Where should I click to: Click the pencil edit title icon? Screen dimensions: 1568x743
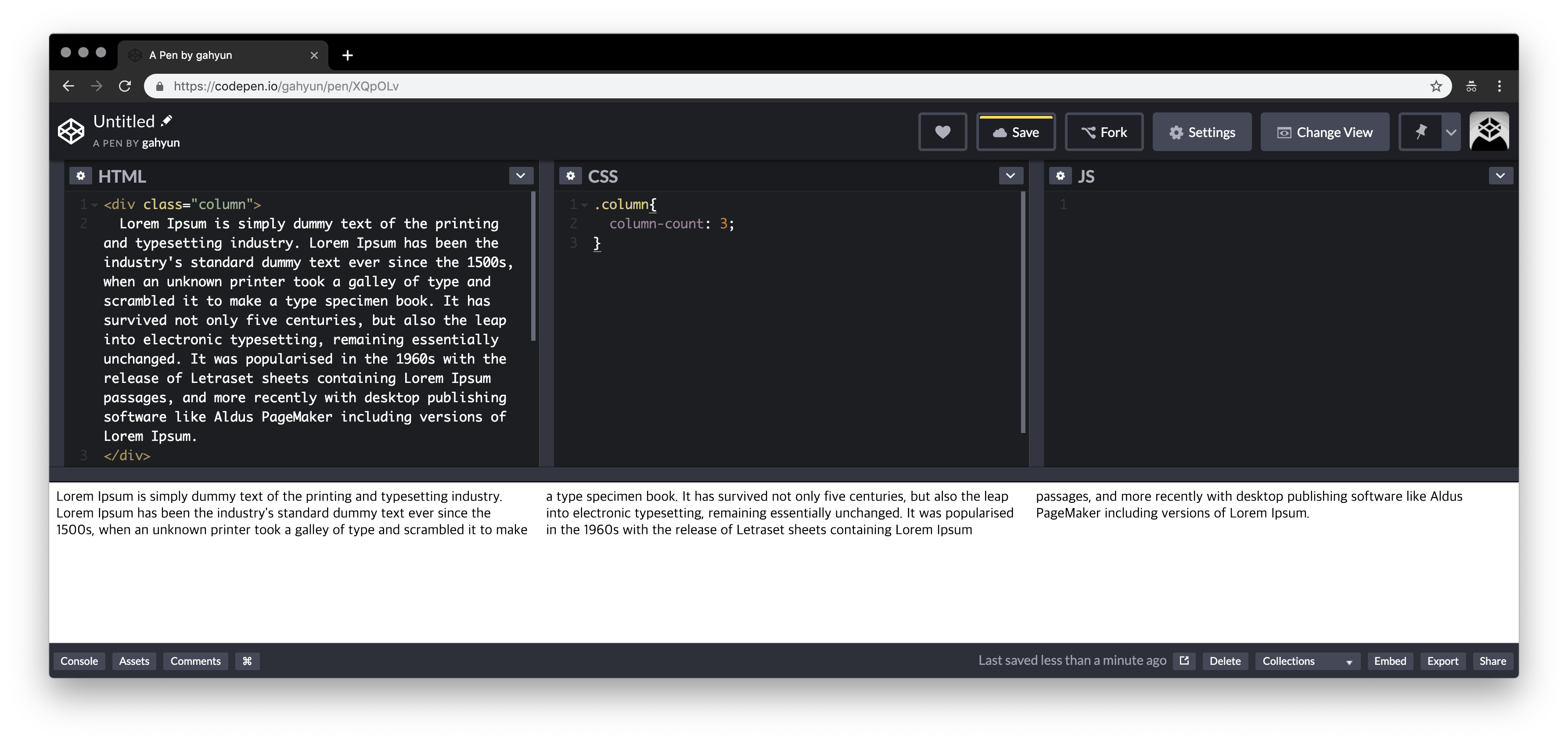click(x=167, y=121)
